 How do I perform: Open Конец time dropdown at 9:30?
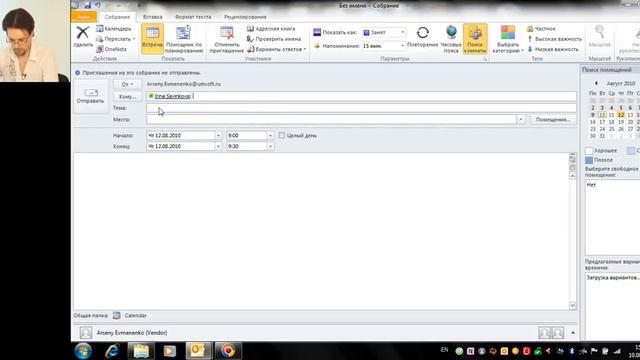click(x=270, y=146)
